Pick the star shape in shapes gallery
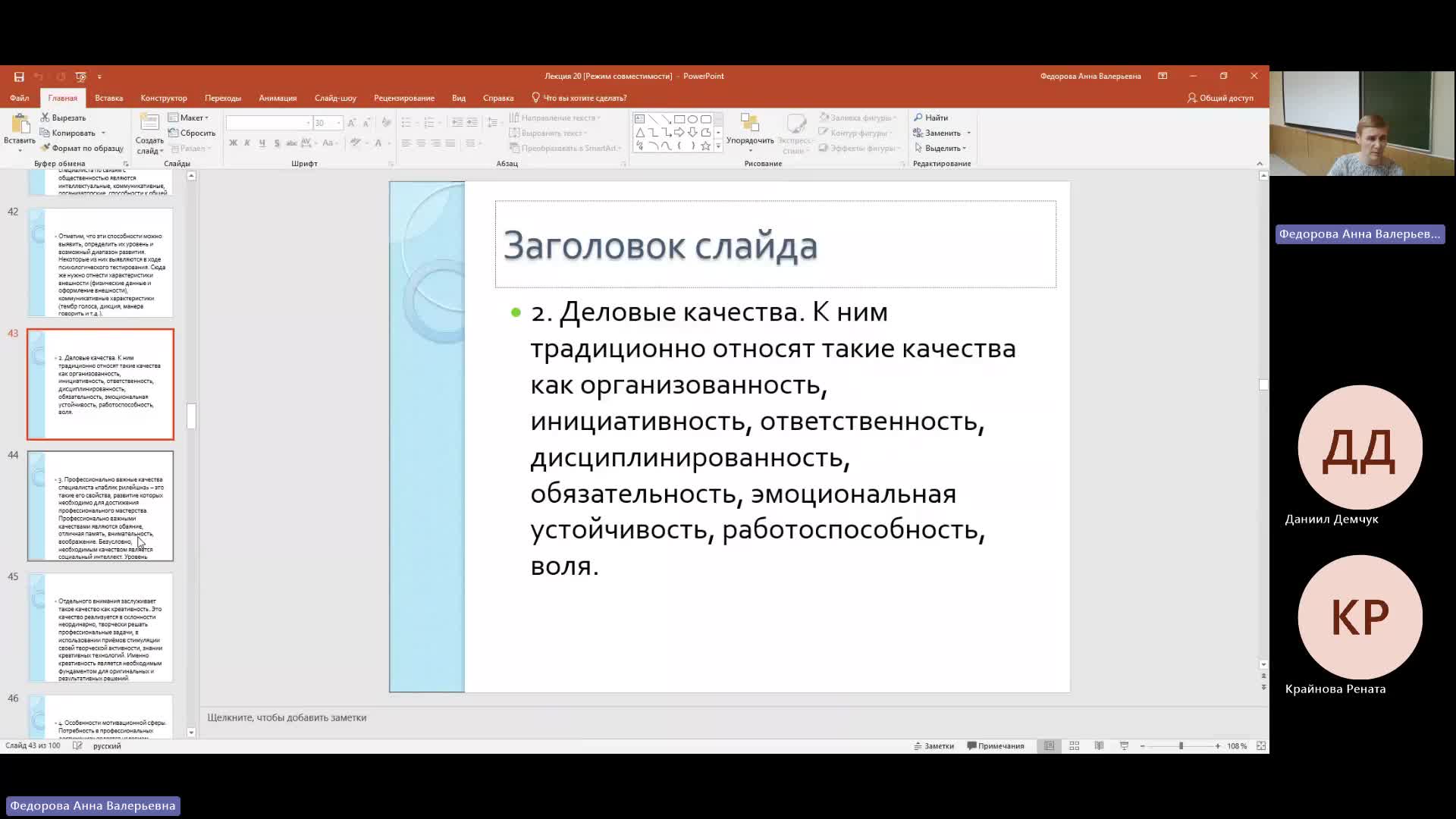This screenshot has width=1456, height=819. (705, 146)
